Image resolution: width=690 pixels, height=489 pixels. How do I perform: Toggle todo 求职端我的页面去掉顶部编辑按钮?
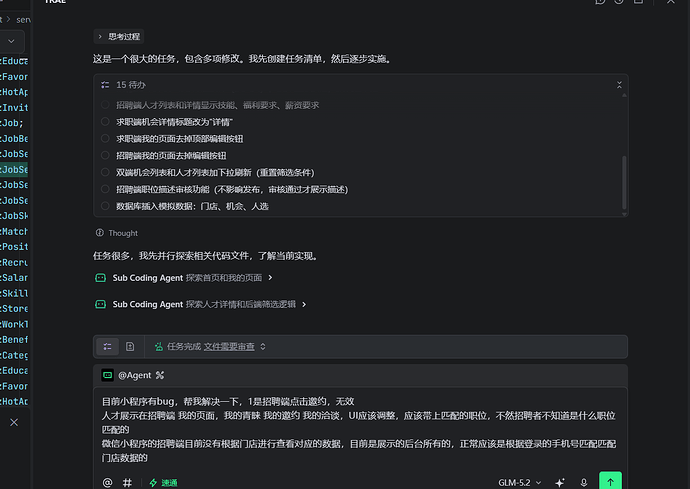click(105, 138)
